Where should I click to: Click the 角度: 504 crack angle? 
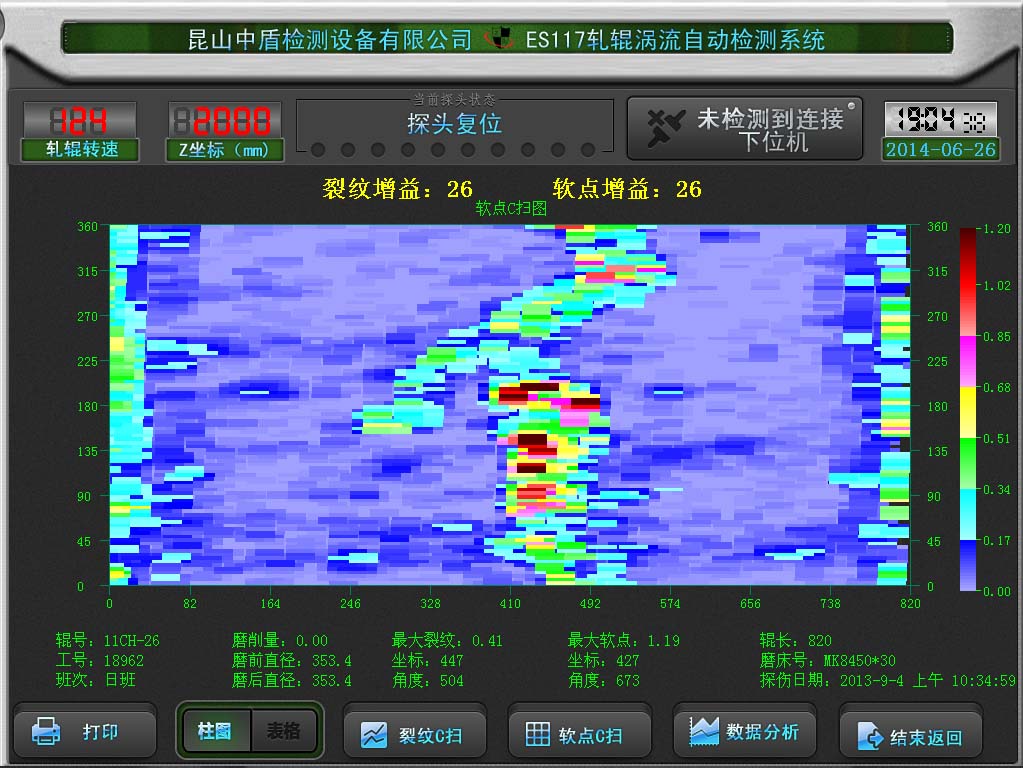428,681
